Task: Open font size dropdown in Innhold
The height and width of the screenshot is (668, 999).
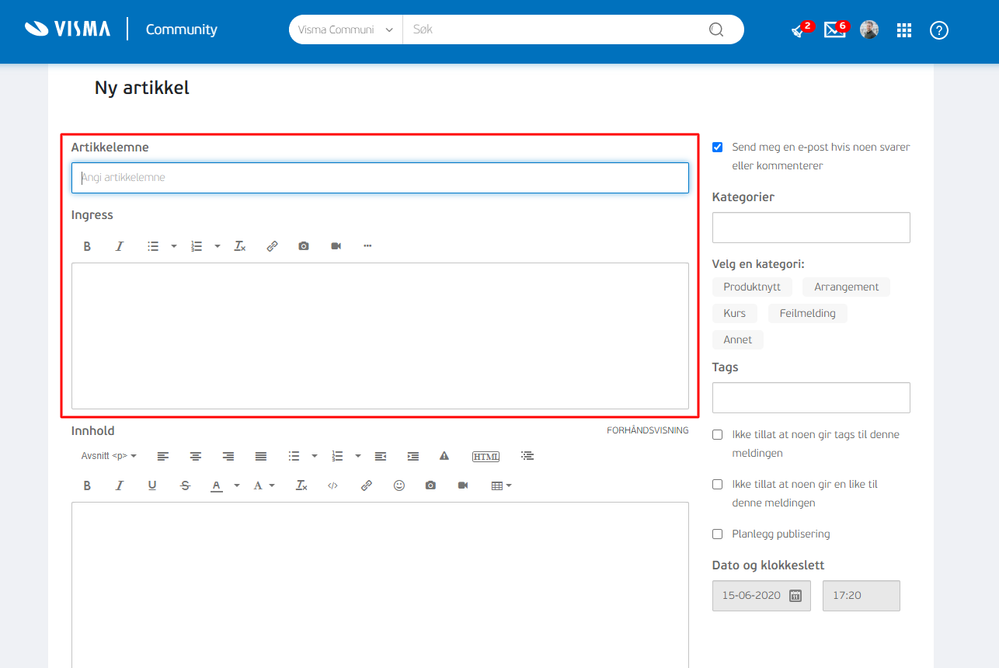Action: click(x=264, y=486)
